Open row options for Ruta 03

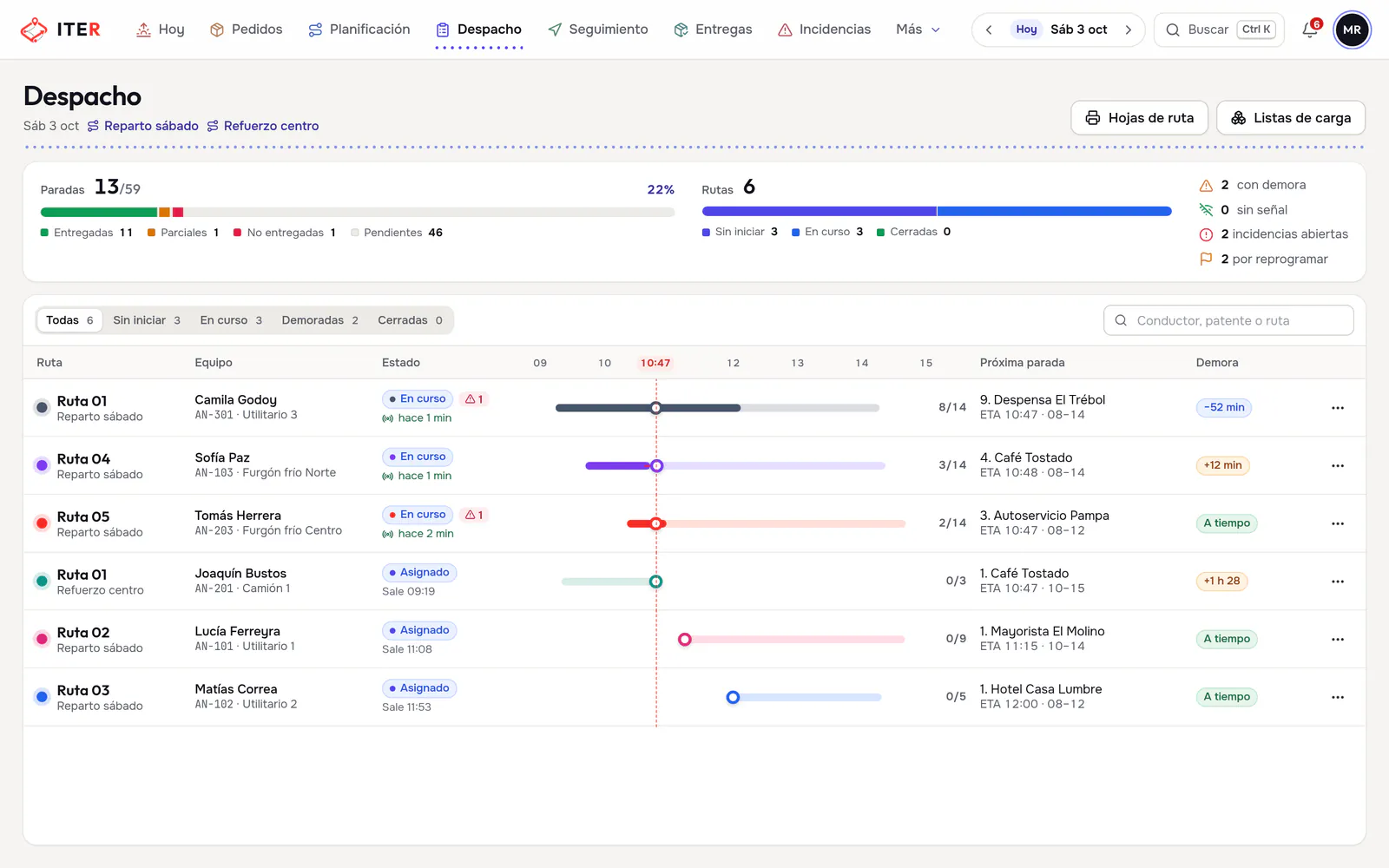[1338, 697]
